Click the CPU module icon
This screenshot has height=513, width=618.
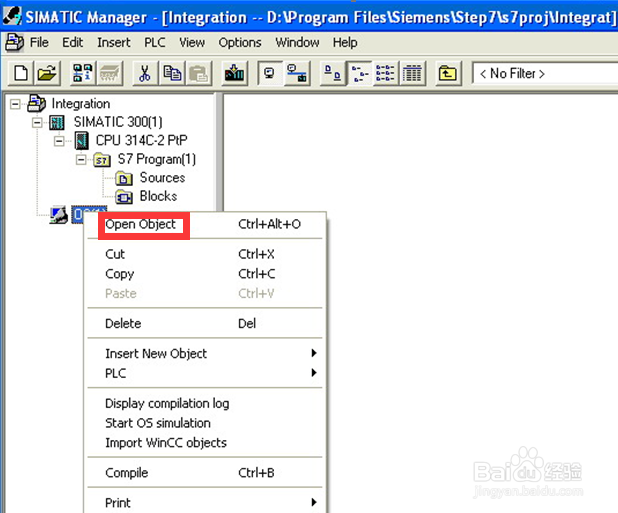tap(82, 141)
